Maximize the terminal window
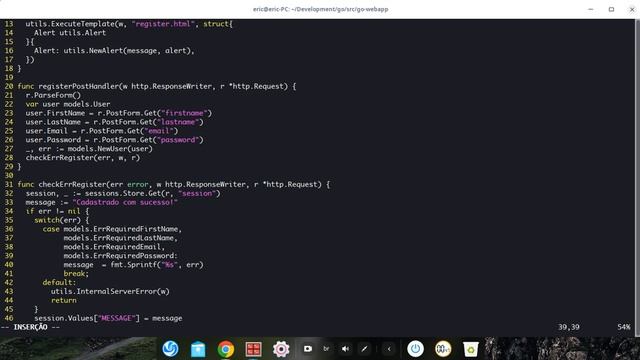Image resolution: width=640 pixels, height=360 pixels. [611, 9]
